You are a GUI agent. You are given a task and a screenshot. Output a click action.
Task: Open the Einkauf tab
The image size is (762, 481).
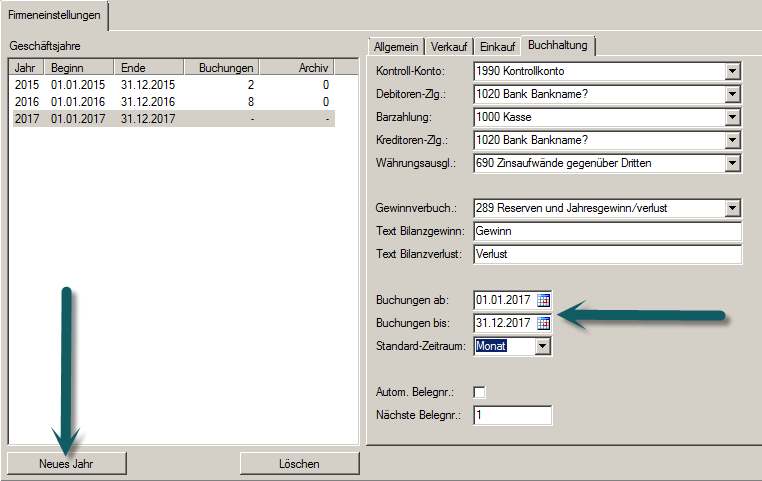(497, 47)
